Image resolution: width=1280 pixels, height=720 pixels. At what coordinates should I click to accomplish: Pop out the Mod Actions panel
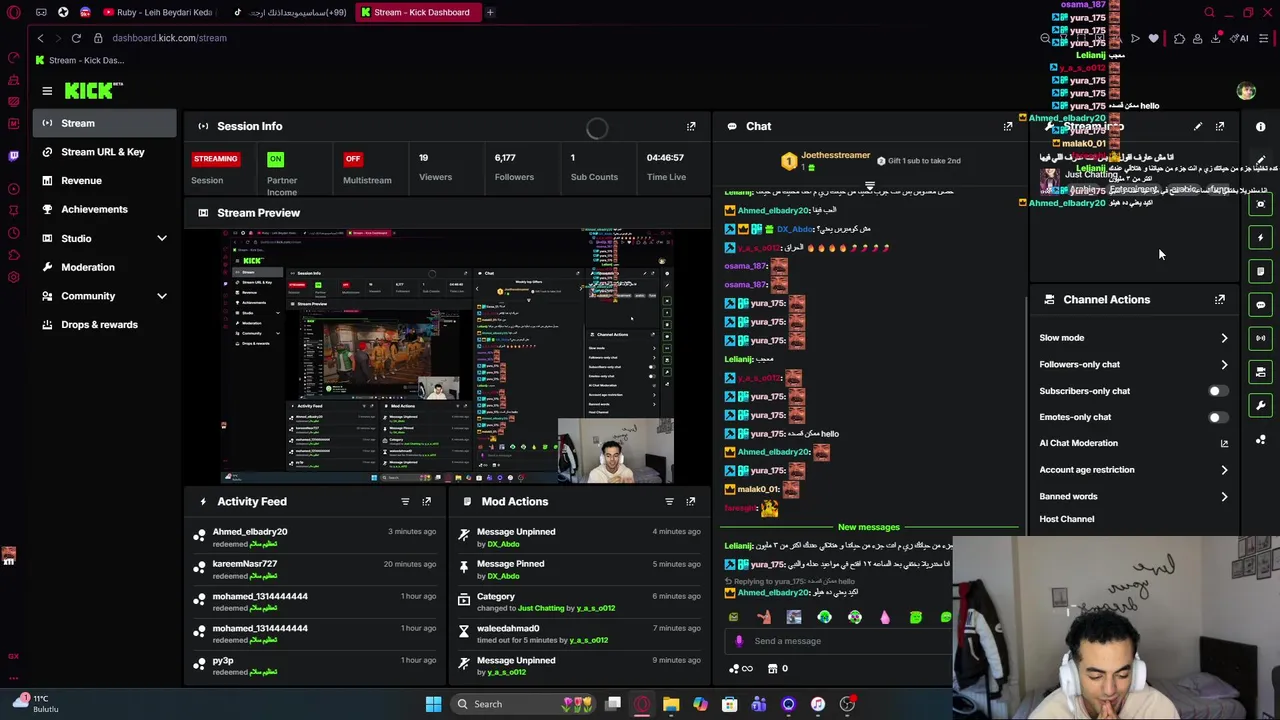pyautogui.click(x=691, y=501)
